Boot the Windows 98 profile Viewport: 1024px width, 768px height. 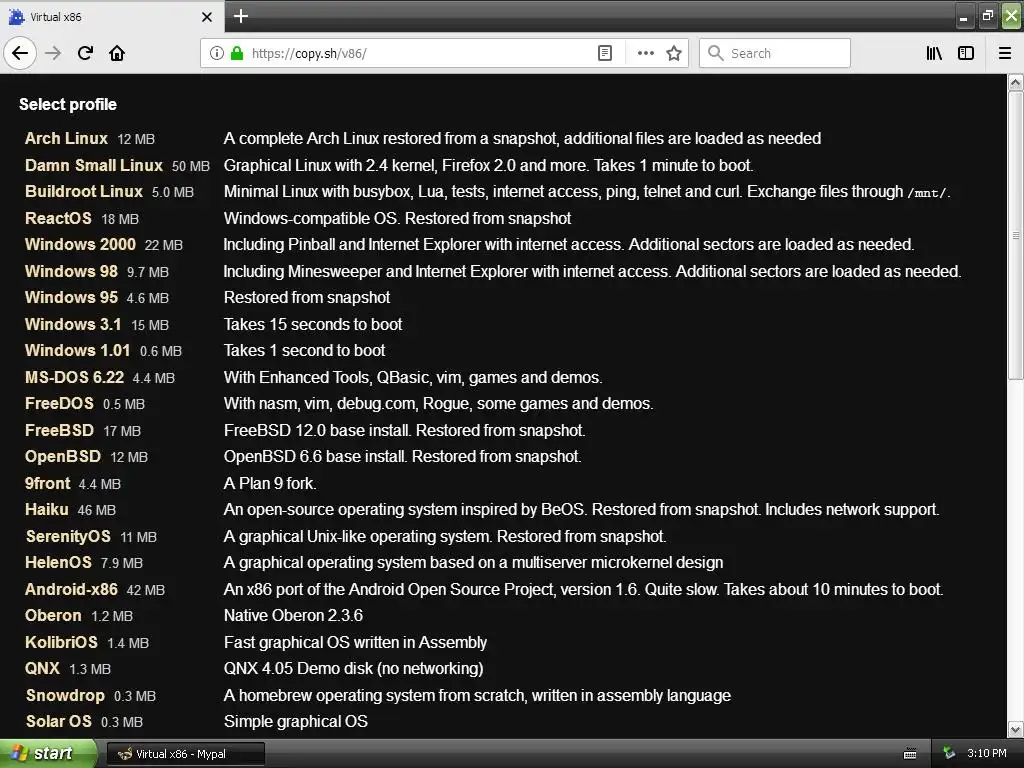click(71, 271)
